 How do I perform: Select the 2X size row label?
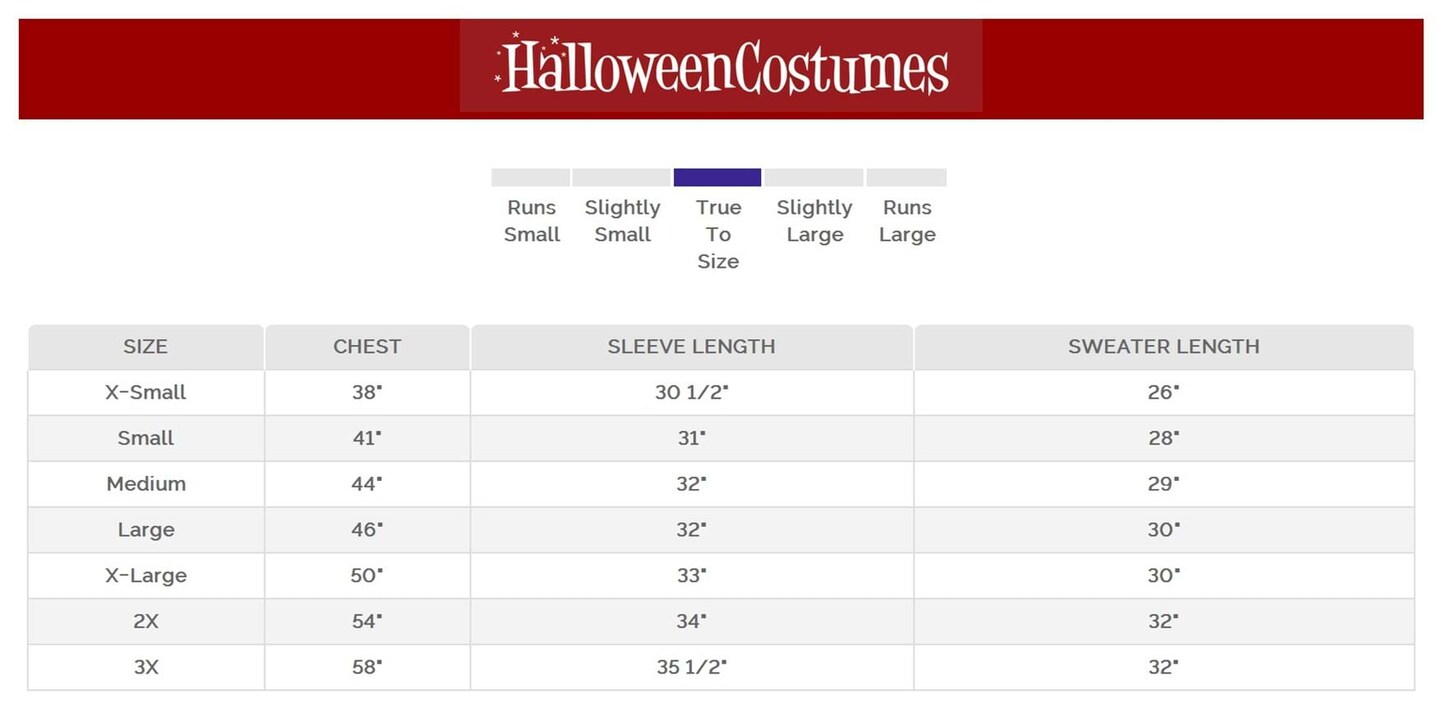click(x=146, y=621)
